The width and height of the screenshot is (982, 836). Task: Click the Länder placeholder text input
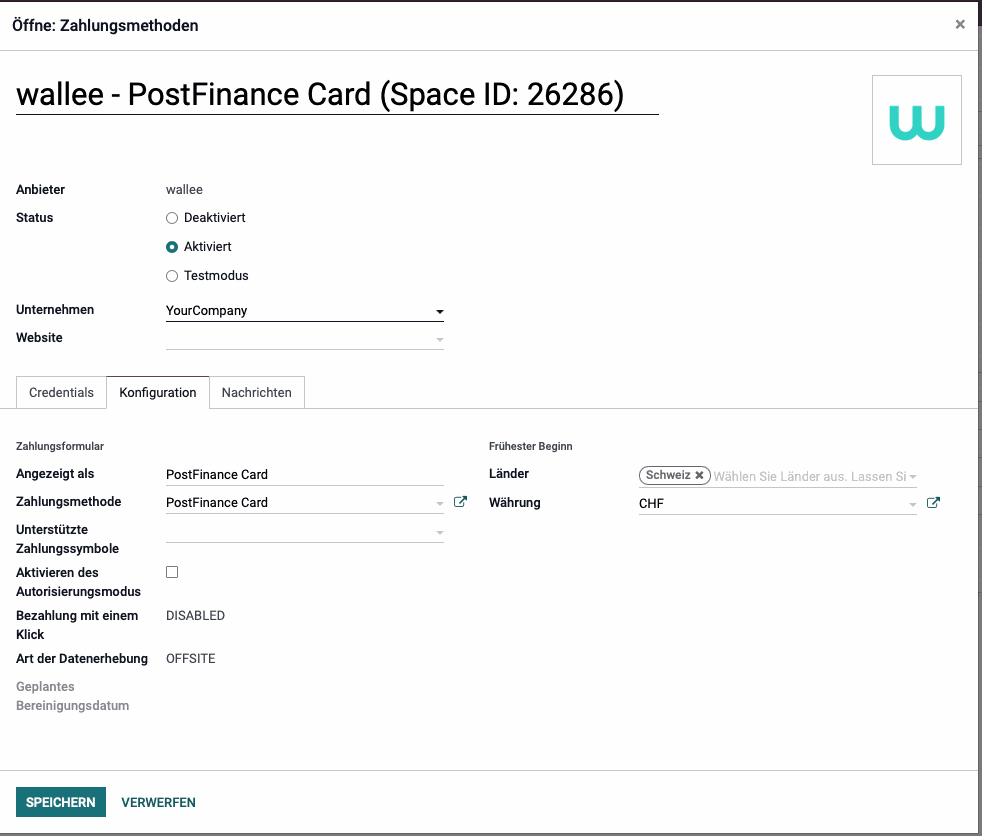810,477
